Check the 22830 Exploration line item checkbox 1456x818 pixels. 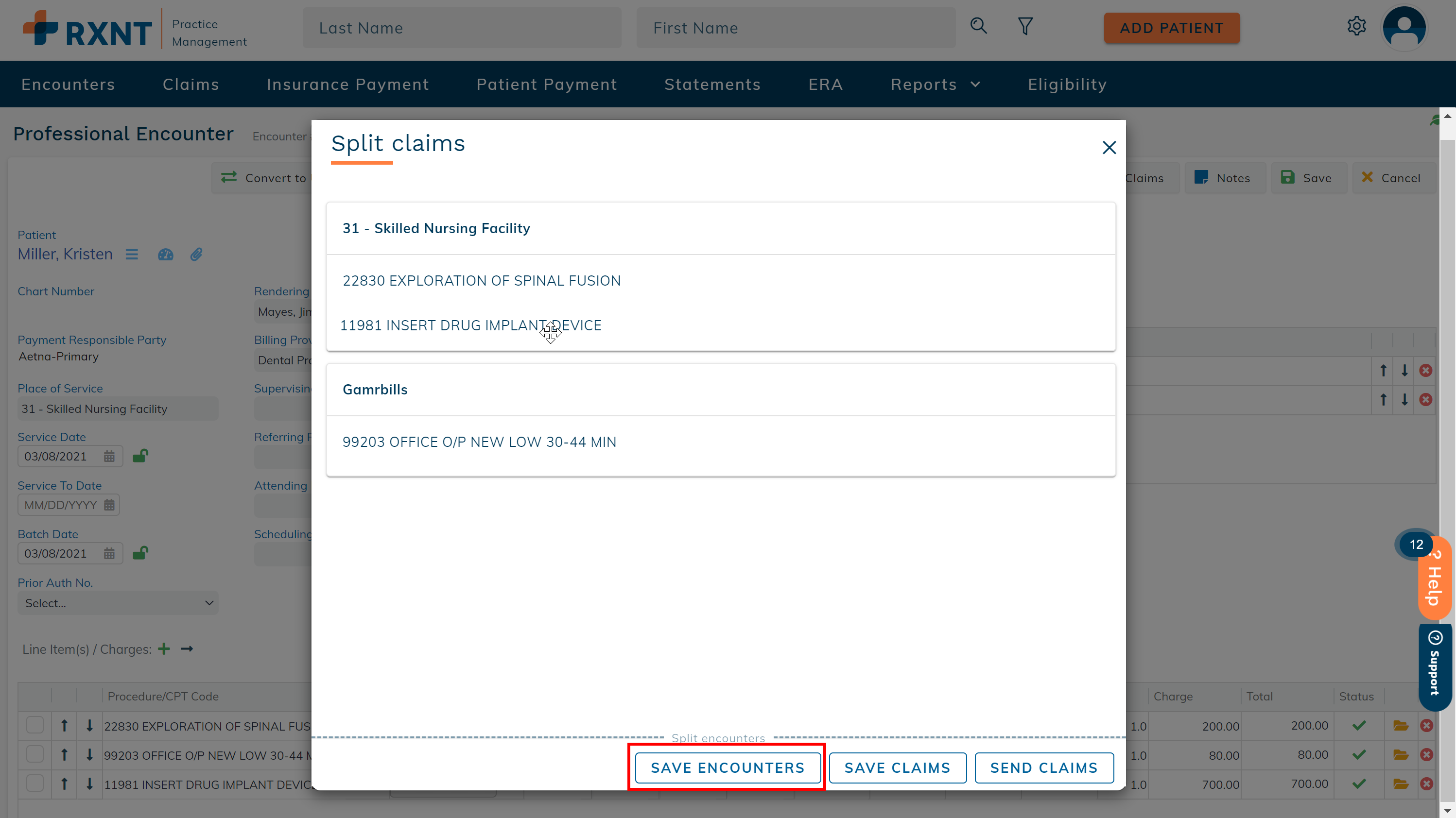click(x=35, y=725)
